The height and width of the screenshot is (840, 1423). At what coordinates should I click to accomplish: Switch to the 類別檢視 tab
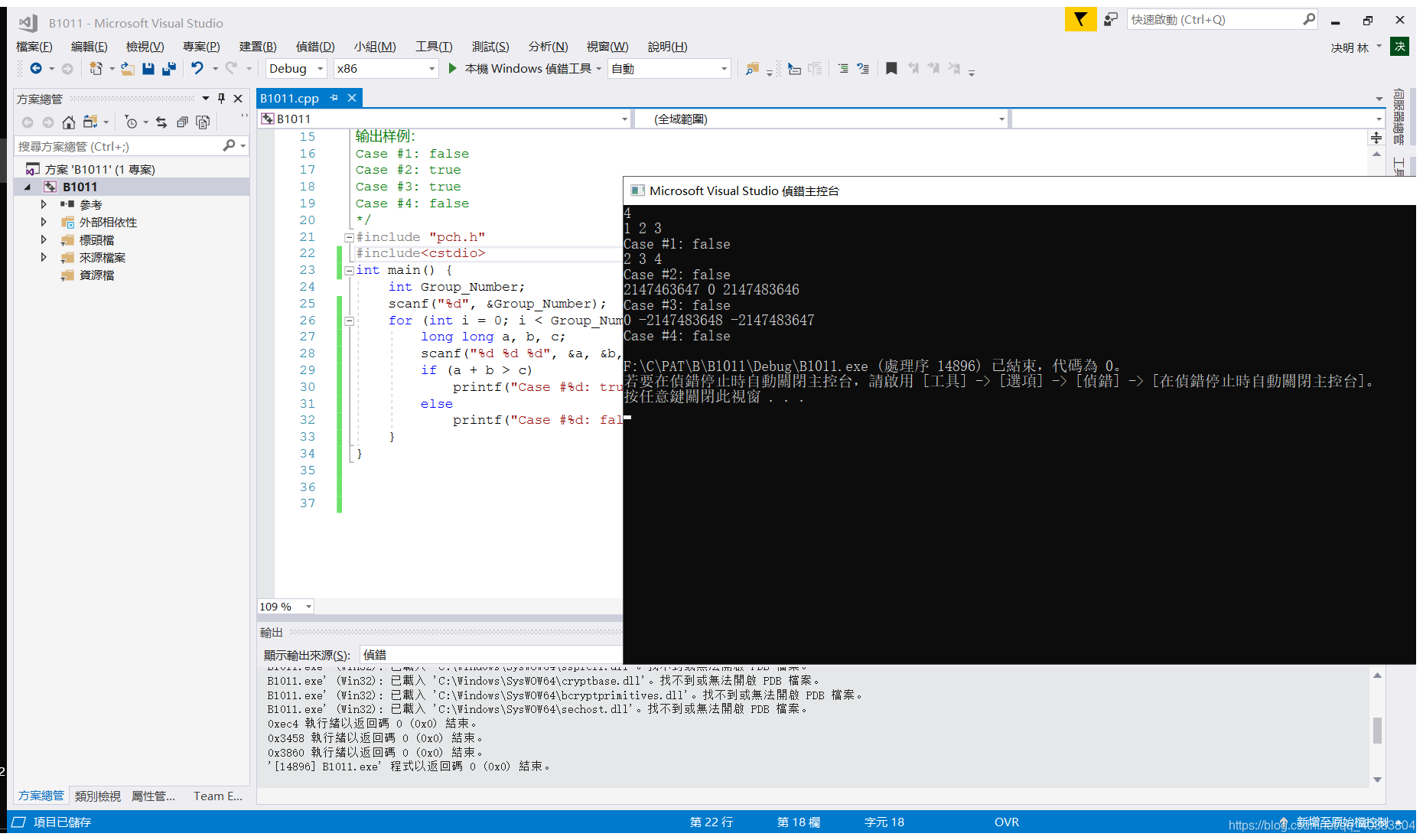point(98,796)
